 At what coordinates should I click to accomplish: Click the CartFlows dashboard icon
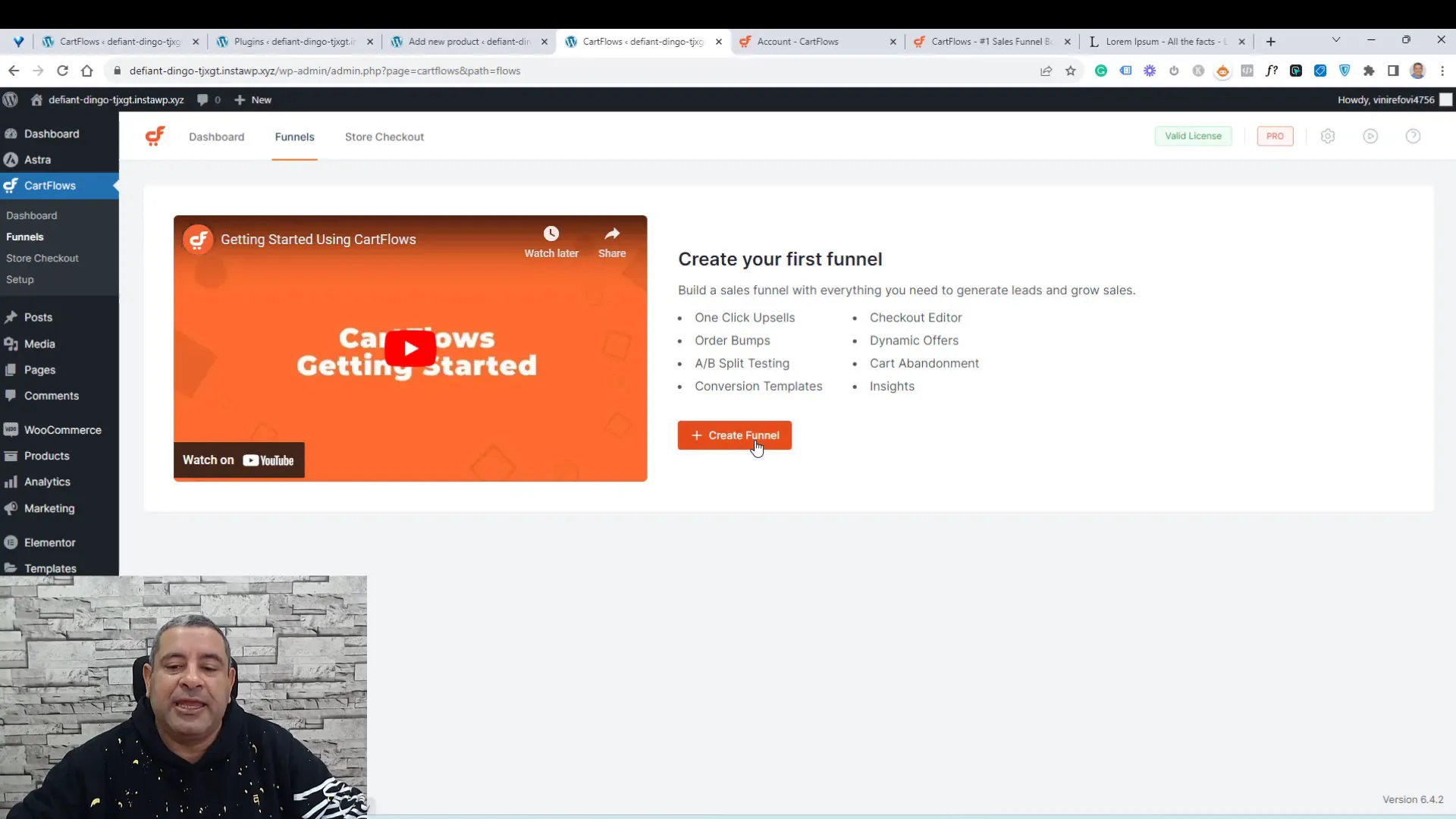click(x=155, y=136)
